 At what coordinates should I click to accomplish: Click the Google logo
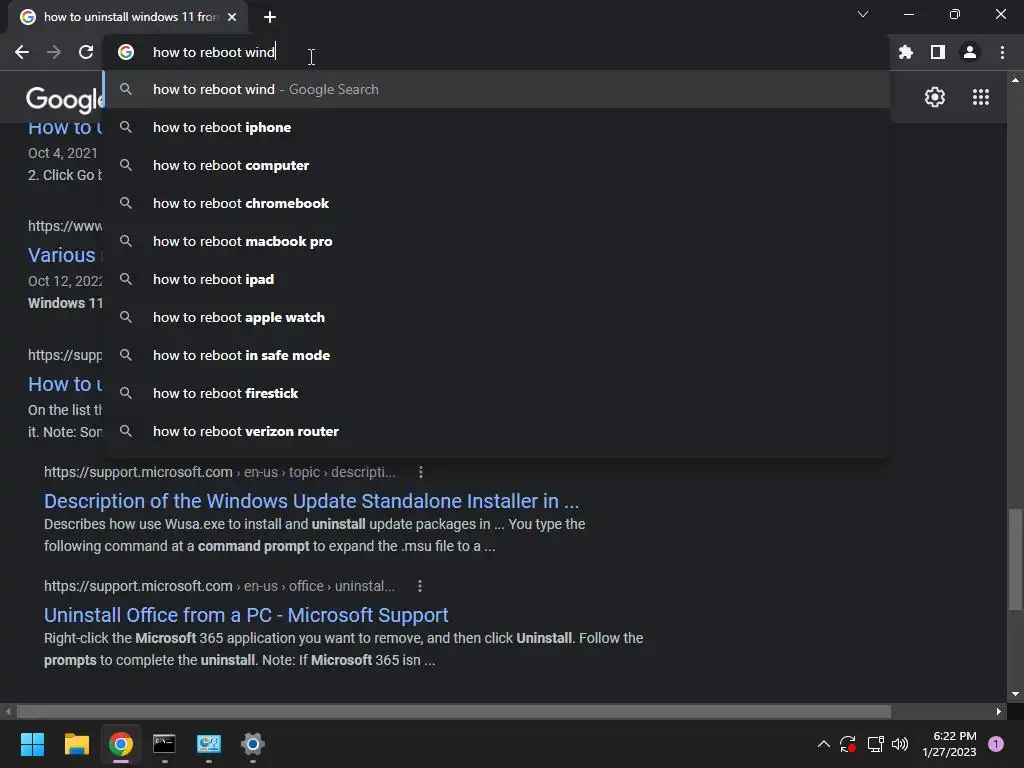(64, 99)
